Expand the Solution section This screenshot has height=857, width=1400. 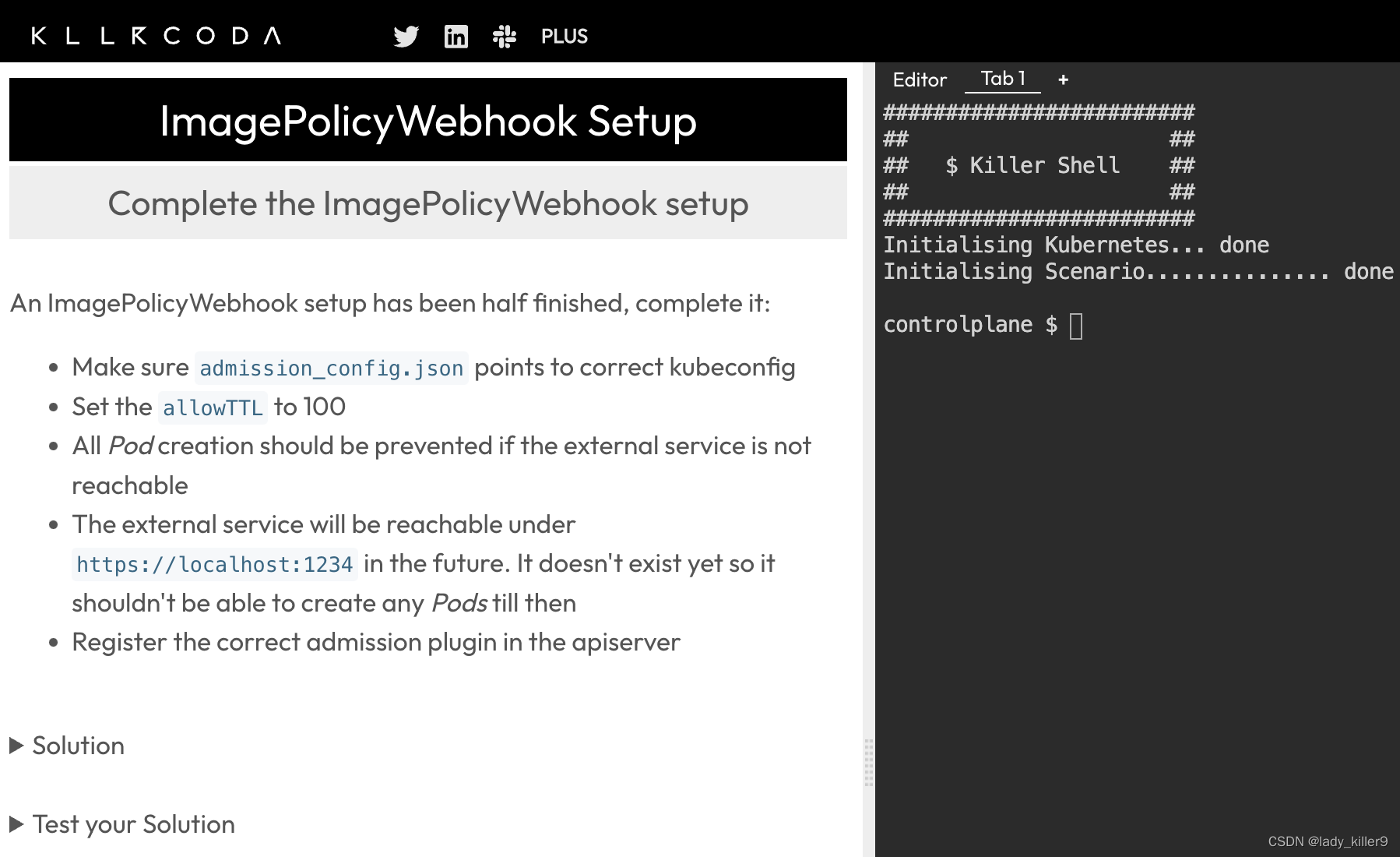[67, 746]
